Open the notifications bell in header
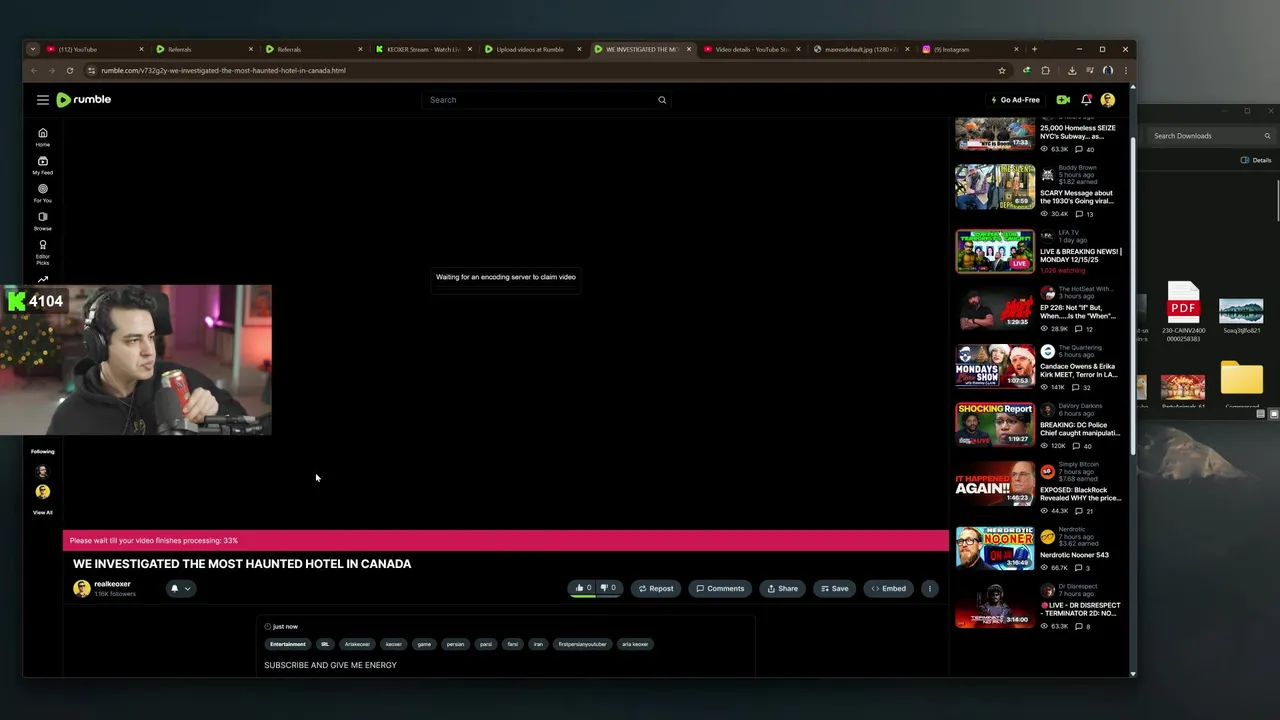This screenshot has width=1280, height=720. (x=1086, y=100)
